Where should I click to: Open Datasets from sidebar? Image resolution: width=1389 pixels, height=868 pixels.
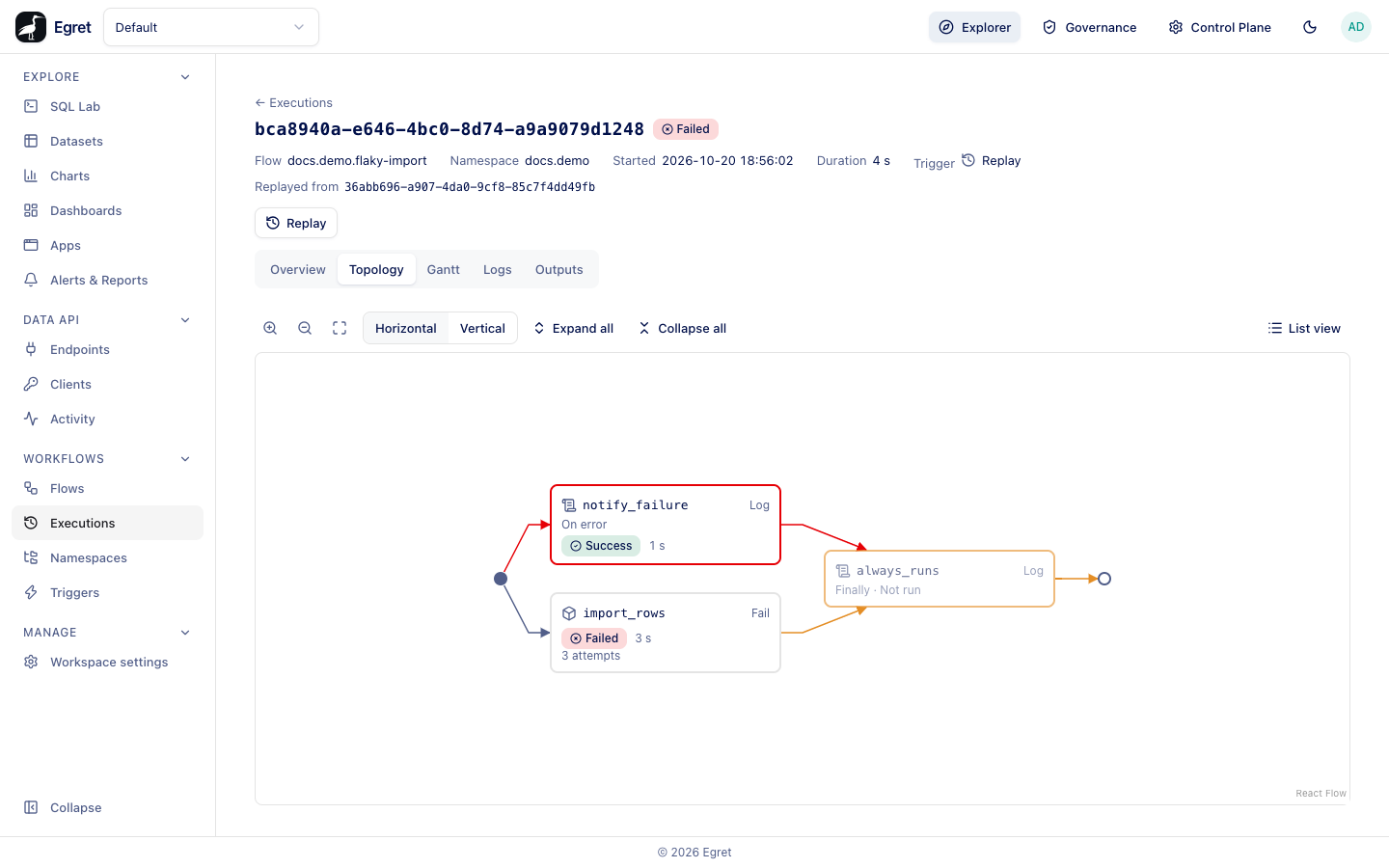point(107,141)
